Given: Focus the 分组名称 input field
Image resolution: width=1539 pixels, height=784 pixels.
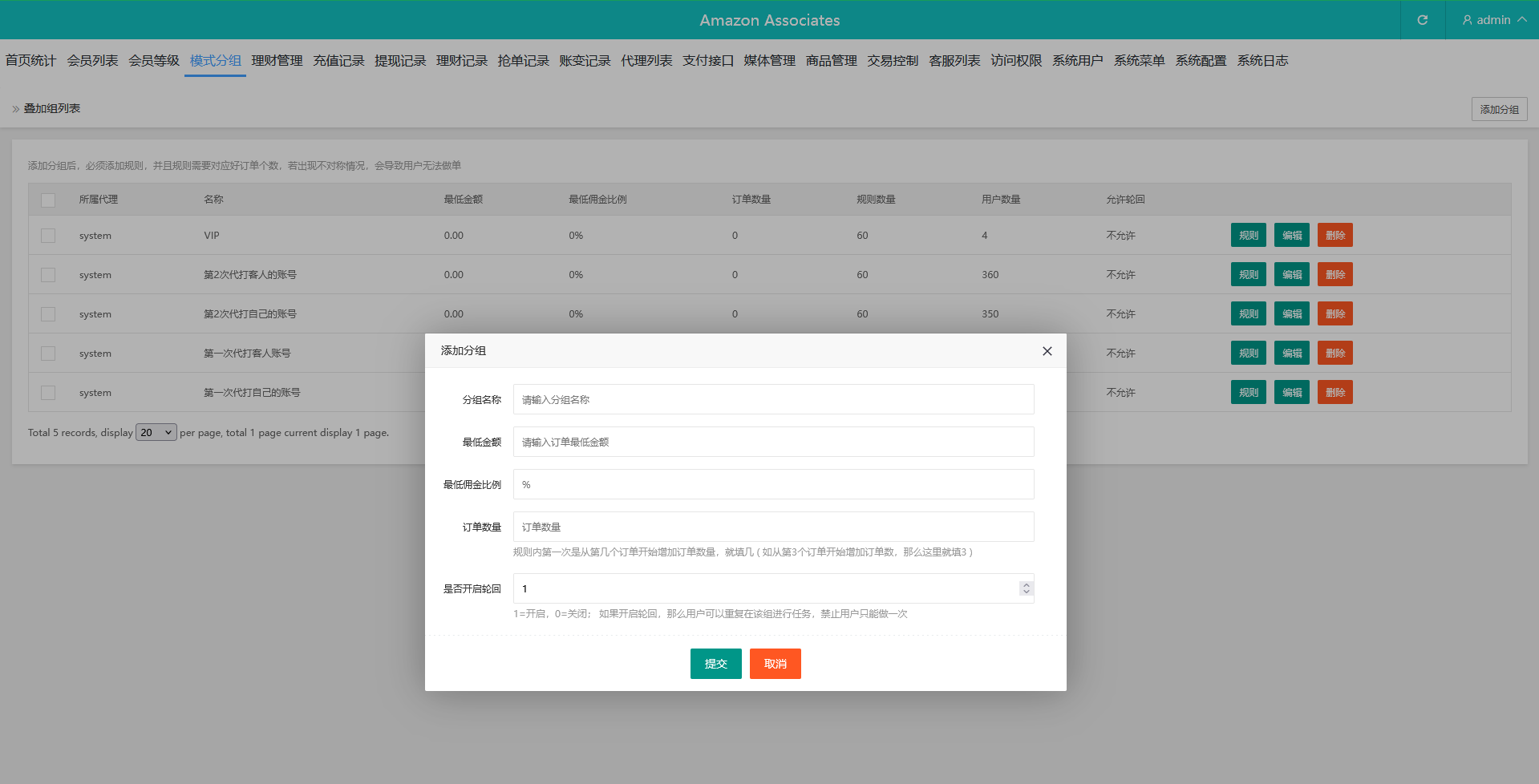Looking at the screenshot, I should (x=773, y=399).
